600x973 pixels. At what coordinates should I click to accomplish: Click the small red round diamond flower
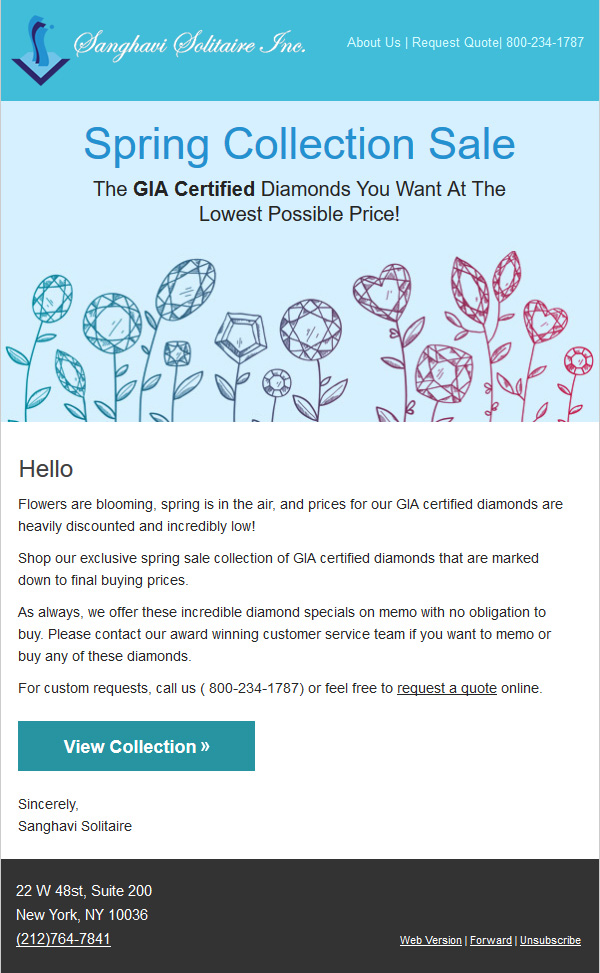tap(578, 361)
